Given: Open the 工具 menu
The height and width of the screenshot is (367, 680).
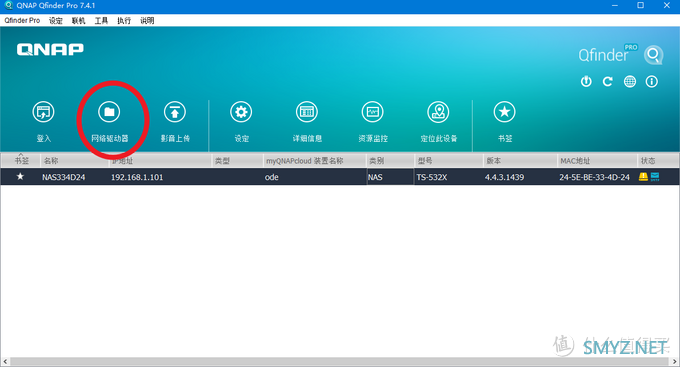Looking at the screenshot, I should (x=101, y=20).
